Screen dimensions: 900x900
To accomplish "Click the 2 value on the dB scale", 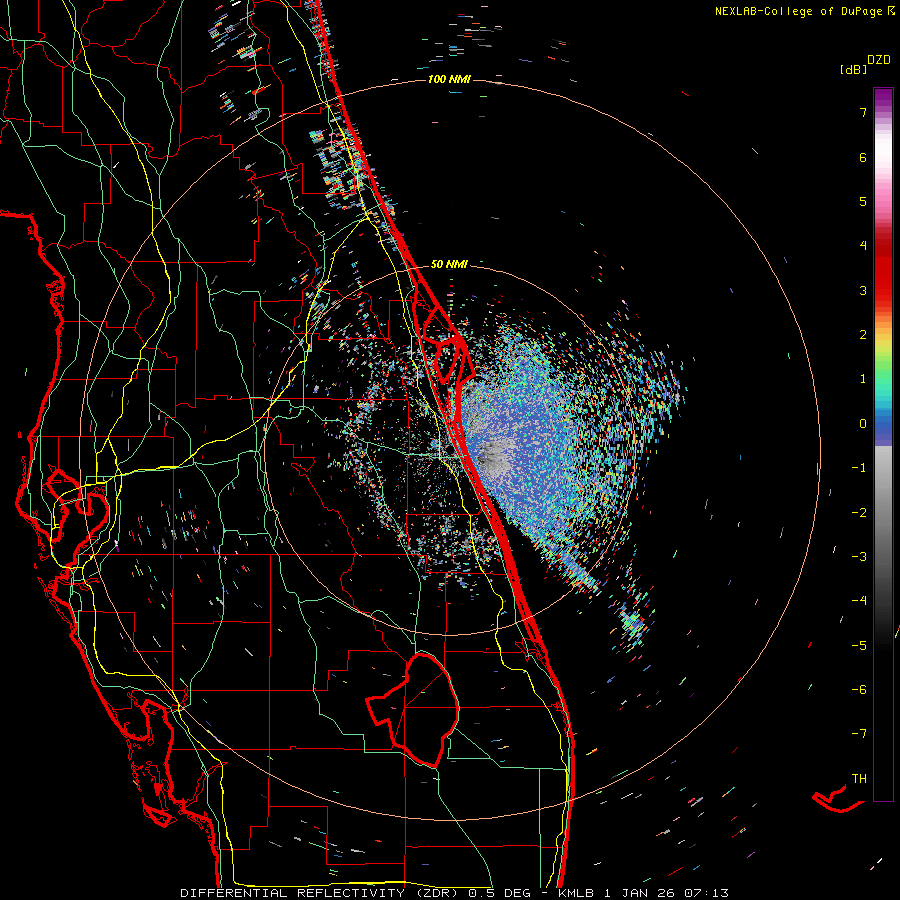I will (863, 335).
